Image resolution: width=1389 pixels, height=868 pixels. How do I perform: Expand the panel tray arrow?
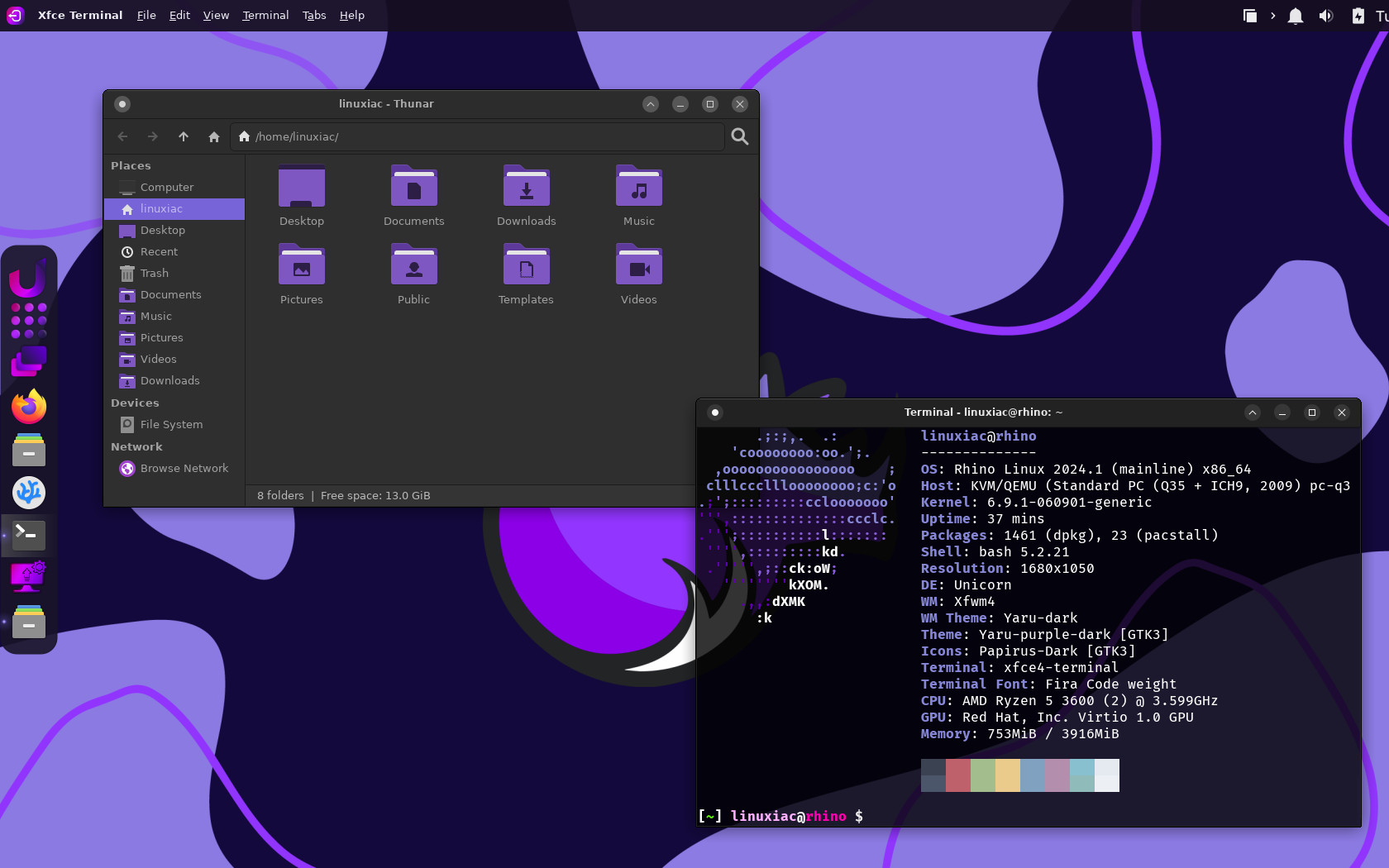point(1272,16)
